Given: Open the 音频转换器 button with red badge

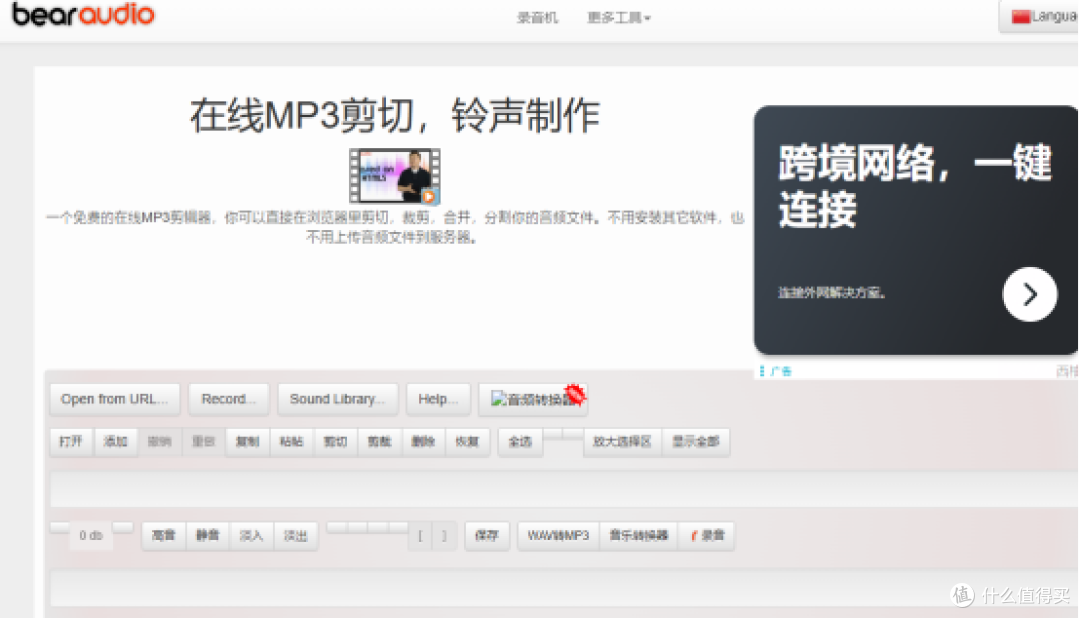Looking at the screenshot, I should pos(533,399).
